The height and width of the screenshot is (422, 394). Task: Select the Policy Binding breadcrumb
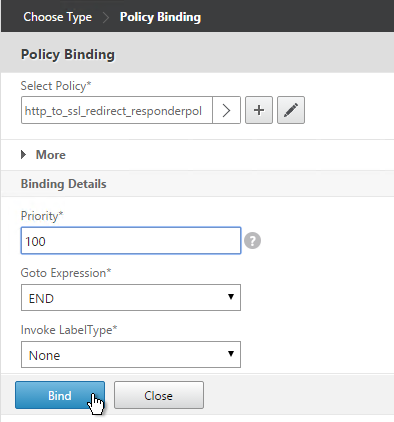160,17
